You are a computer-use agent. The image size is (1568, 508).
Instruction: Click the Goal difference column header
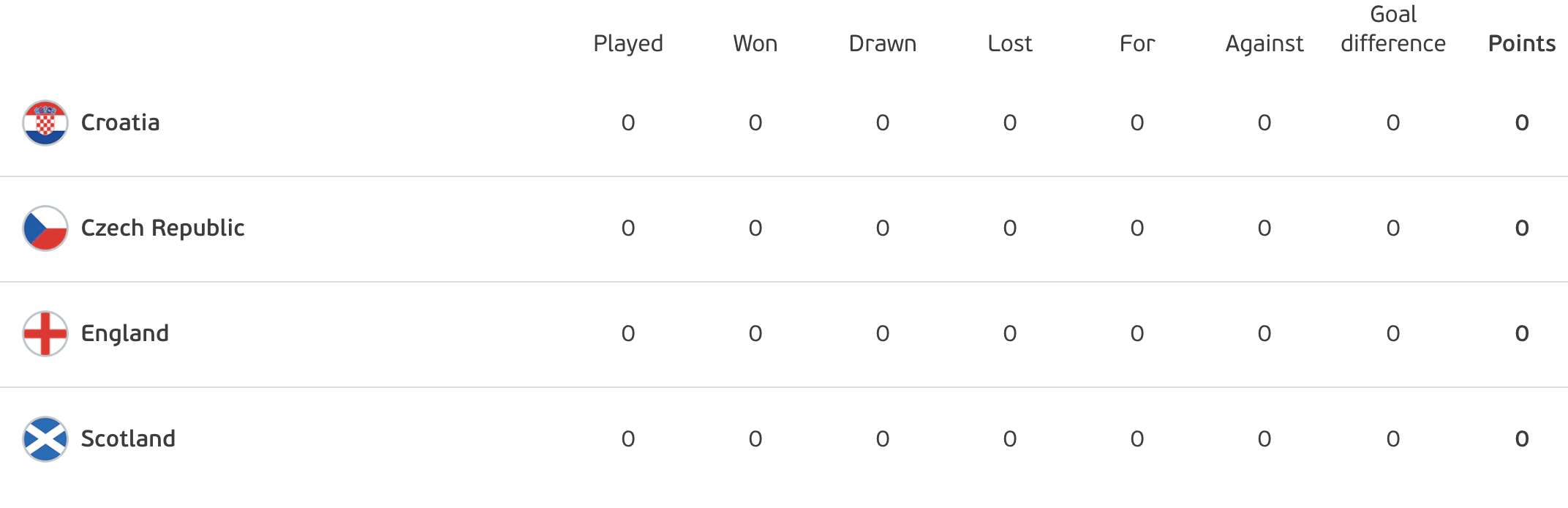(x=1393, y=29)
